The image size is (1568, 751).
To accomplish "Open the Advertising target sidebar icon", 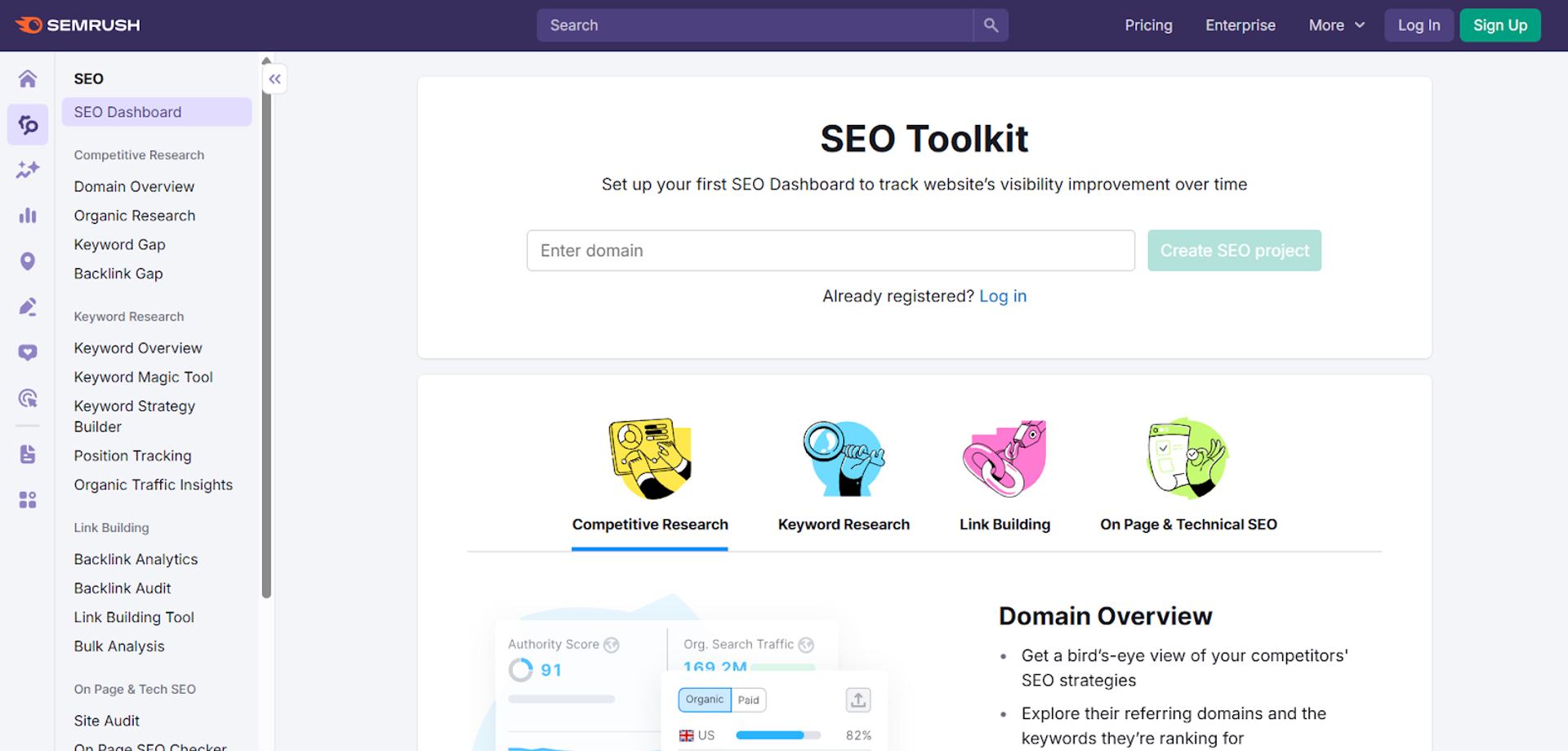I will coord(28,399).
